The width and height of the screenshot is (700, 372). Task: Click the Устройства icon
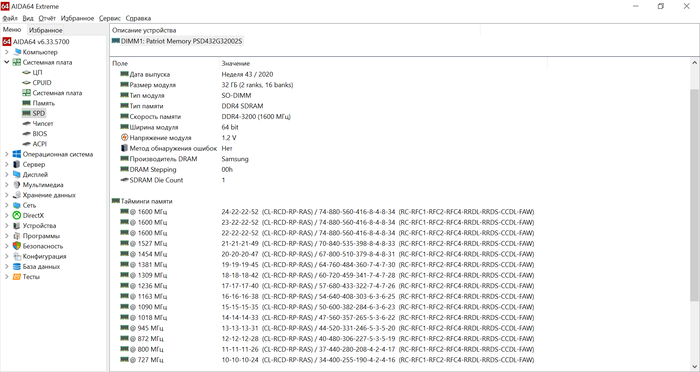click(17, 226)
